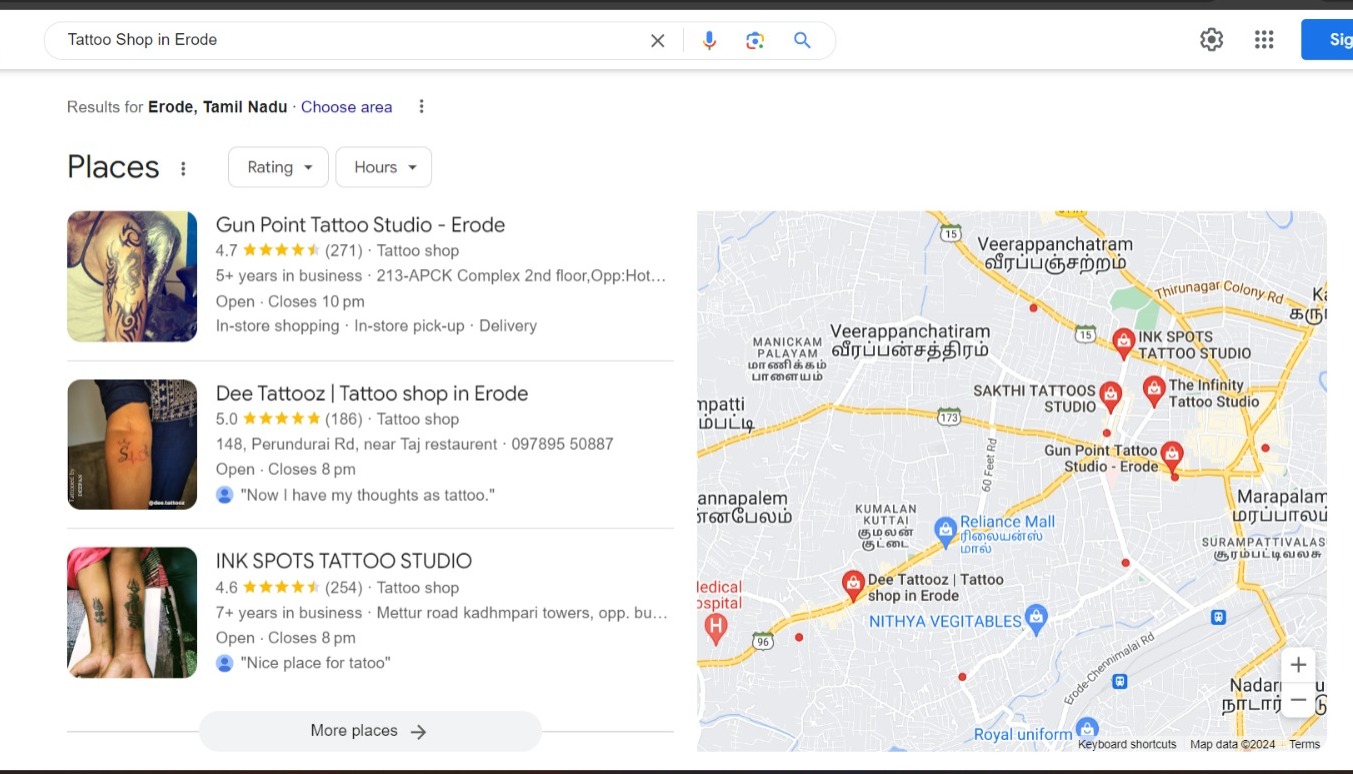
Task: Open the Rating filter dropdown
Action: coord(278,167)
